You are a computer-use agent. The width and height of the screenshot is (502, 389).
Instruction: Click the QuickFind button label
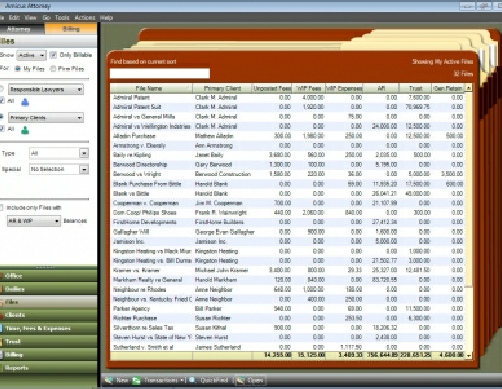(x=214, y=380)
